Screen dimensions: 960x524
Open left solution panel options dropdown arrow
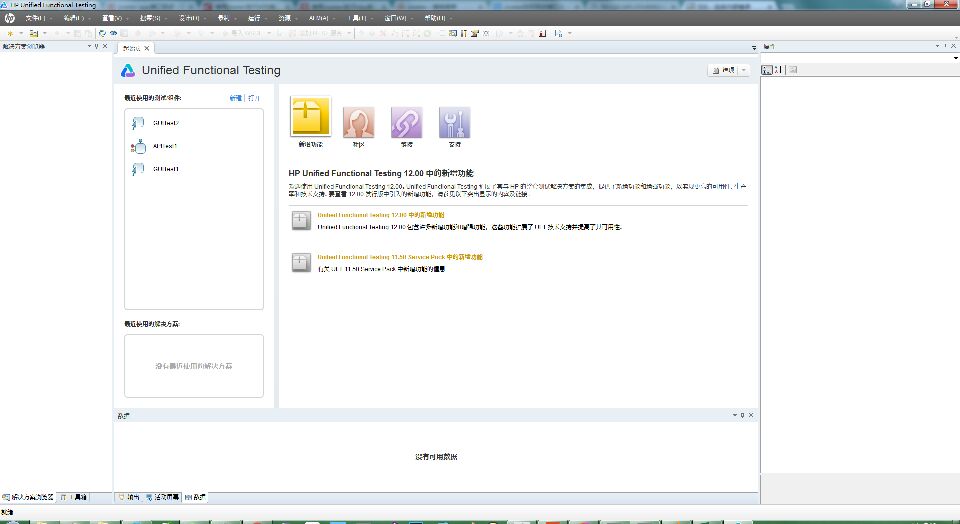(90, 46)
